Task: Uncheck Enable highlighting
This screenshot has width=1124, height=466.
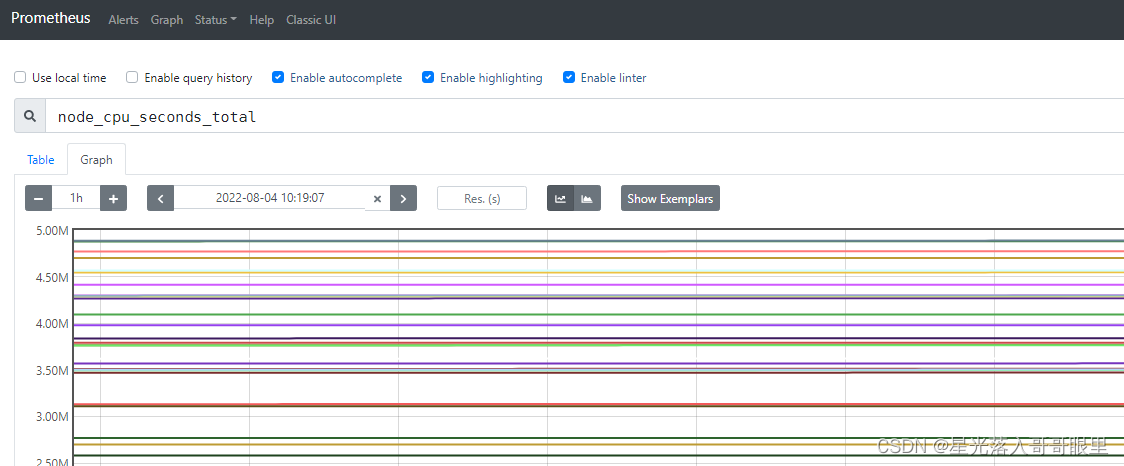Action: click(x=428, y=77)
